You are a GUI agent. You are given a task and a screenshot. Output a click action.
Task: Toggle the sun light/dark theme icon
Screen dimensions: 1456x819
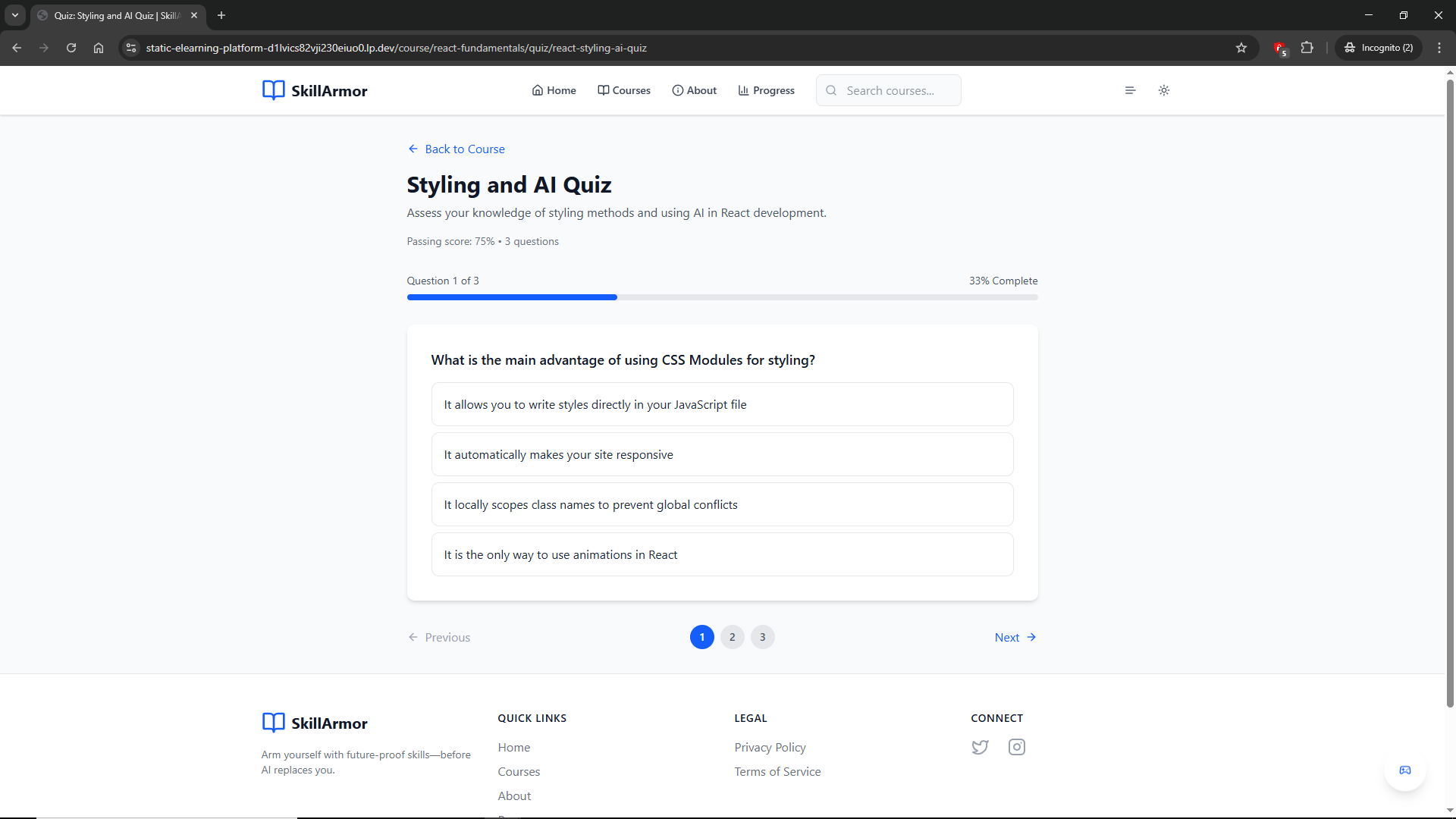(1164, 90)
